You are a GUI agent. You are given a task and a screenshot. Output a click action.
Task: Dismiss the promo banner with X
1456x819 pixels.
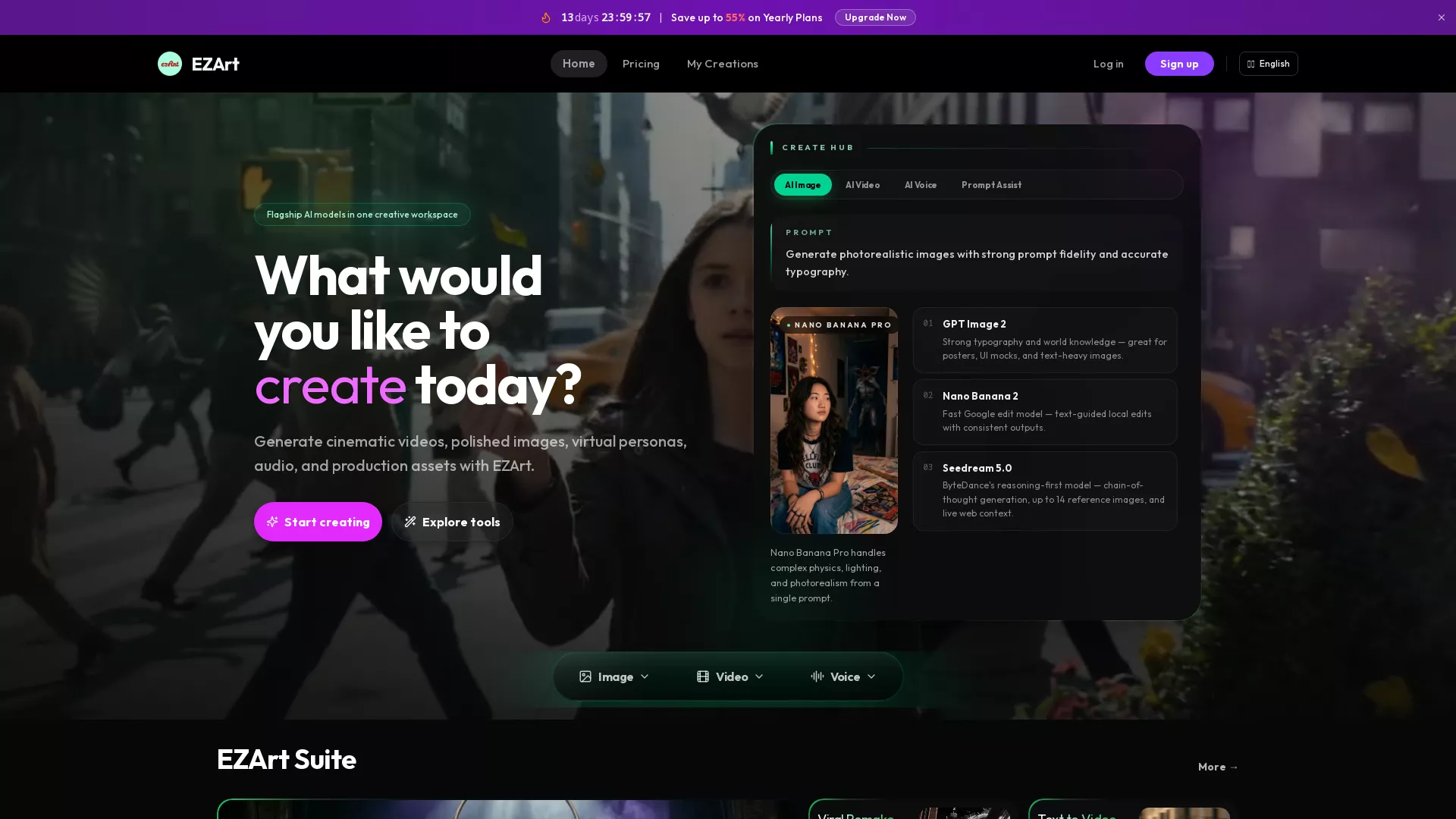pos(1442,17)
